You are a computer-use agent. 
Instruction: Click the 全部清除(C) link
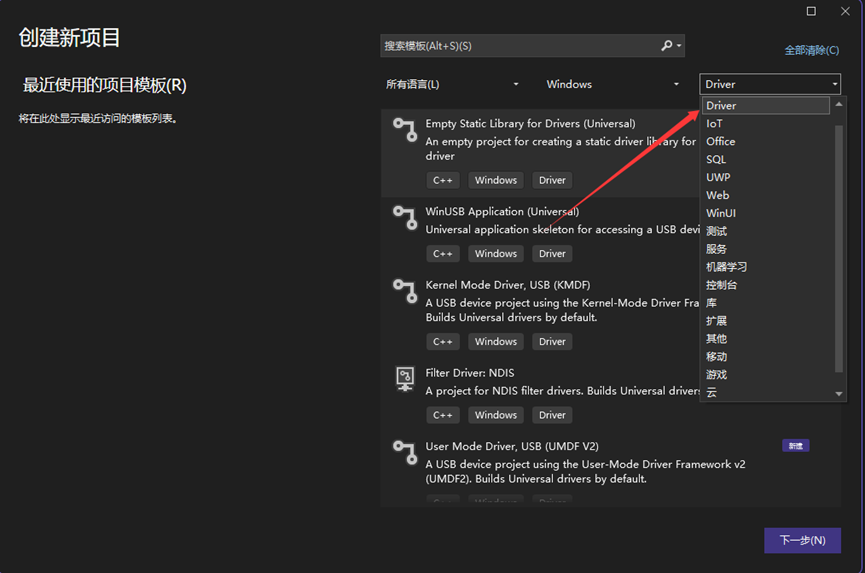pyautogui.click(x=812, y=50)
